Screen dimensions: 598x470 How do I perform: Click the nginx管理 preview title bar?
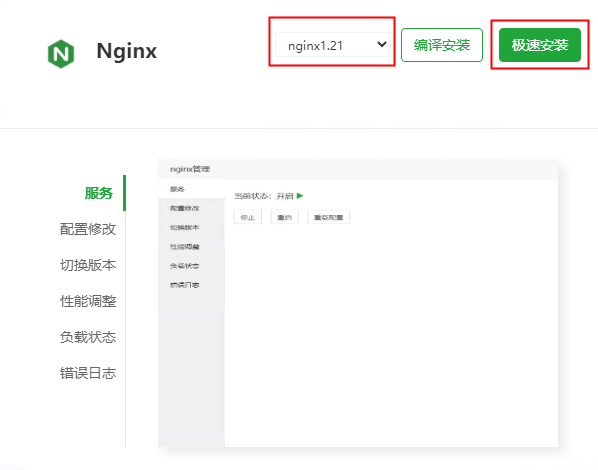tap(358, 169)
